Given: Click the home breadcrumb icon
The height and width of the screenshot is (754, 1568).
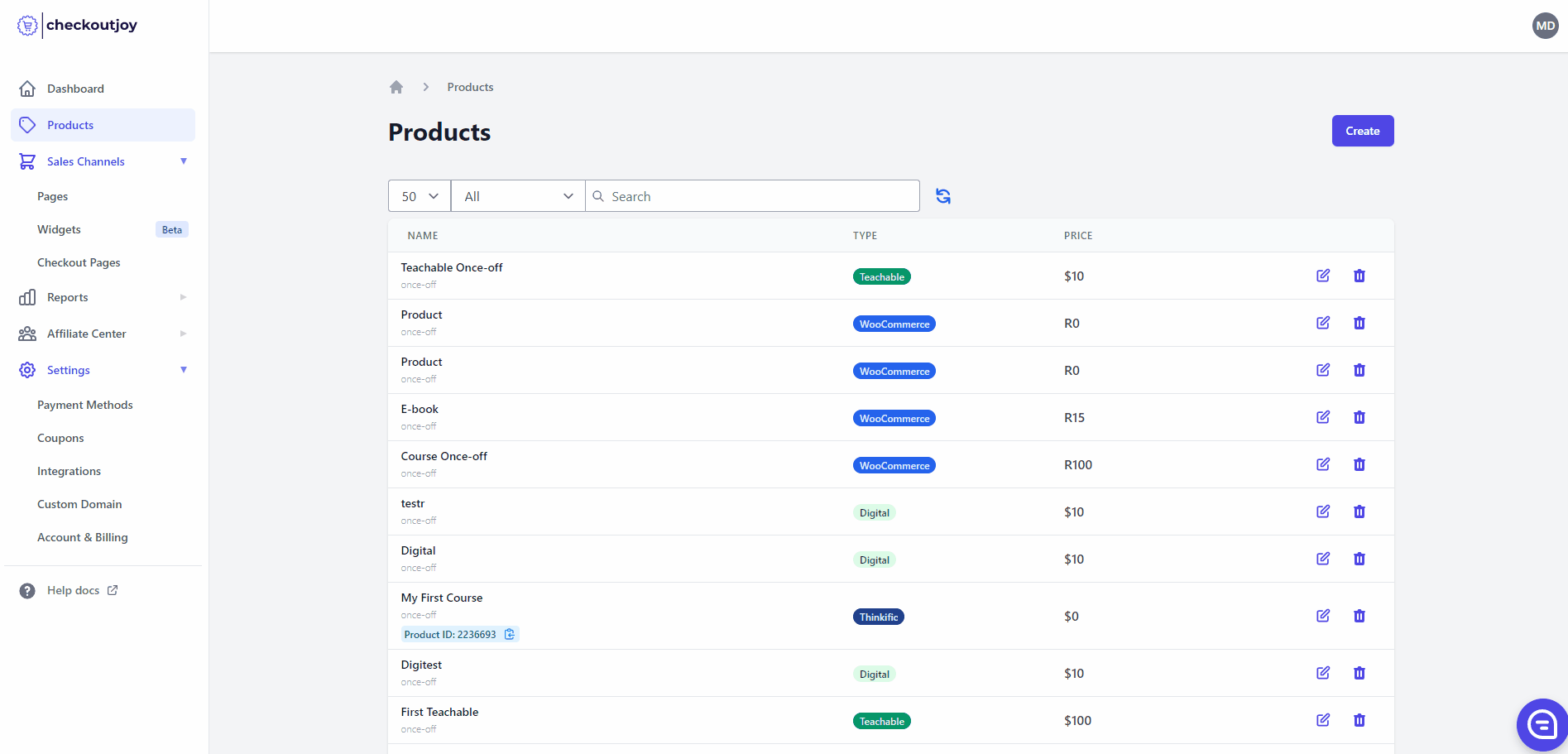Looking at the screenshot, I should coord(396,86).
